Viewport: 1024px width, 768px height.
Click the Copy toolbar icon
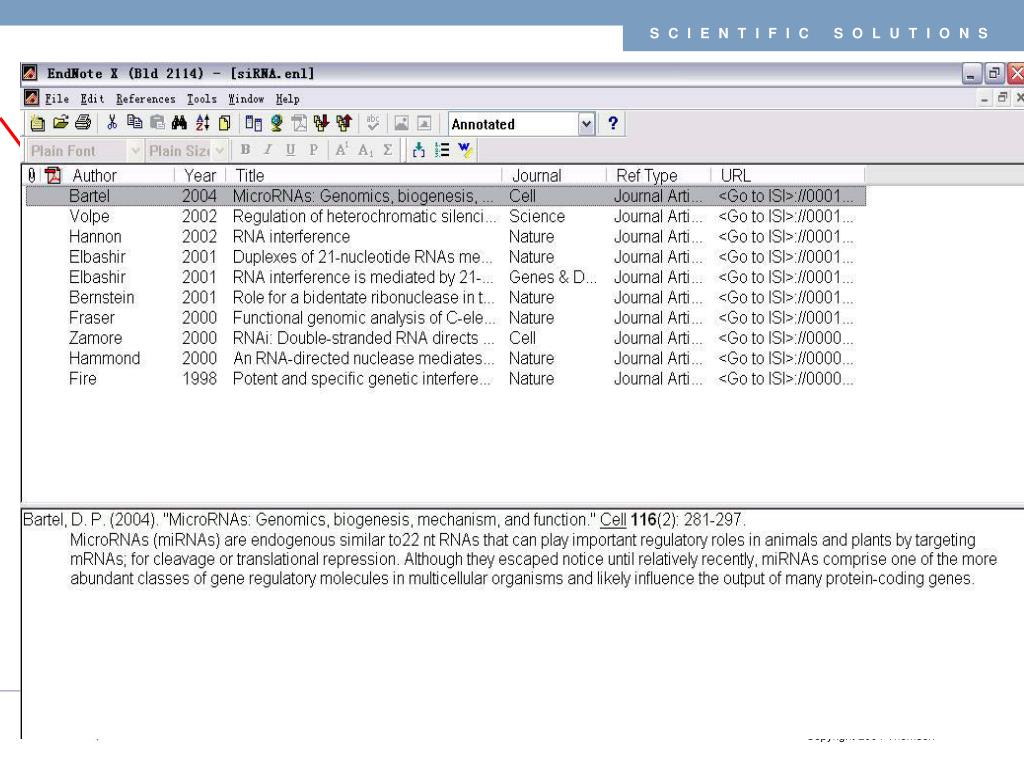(135, 122)
